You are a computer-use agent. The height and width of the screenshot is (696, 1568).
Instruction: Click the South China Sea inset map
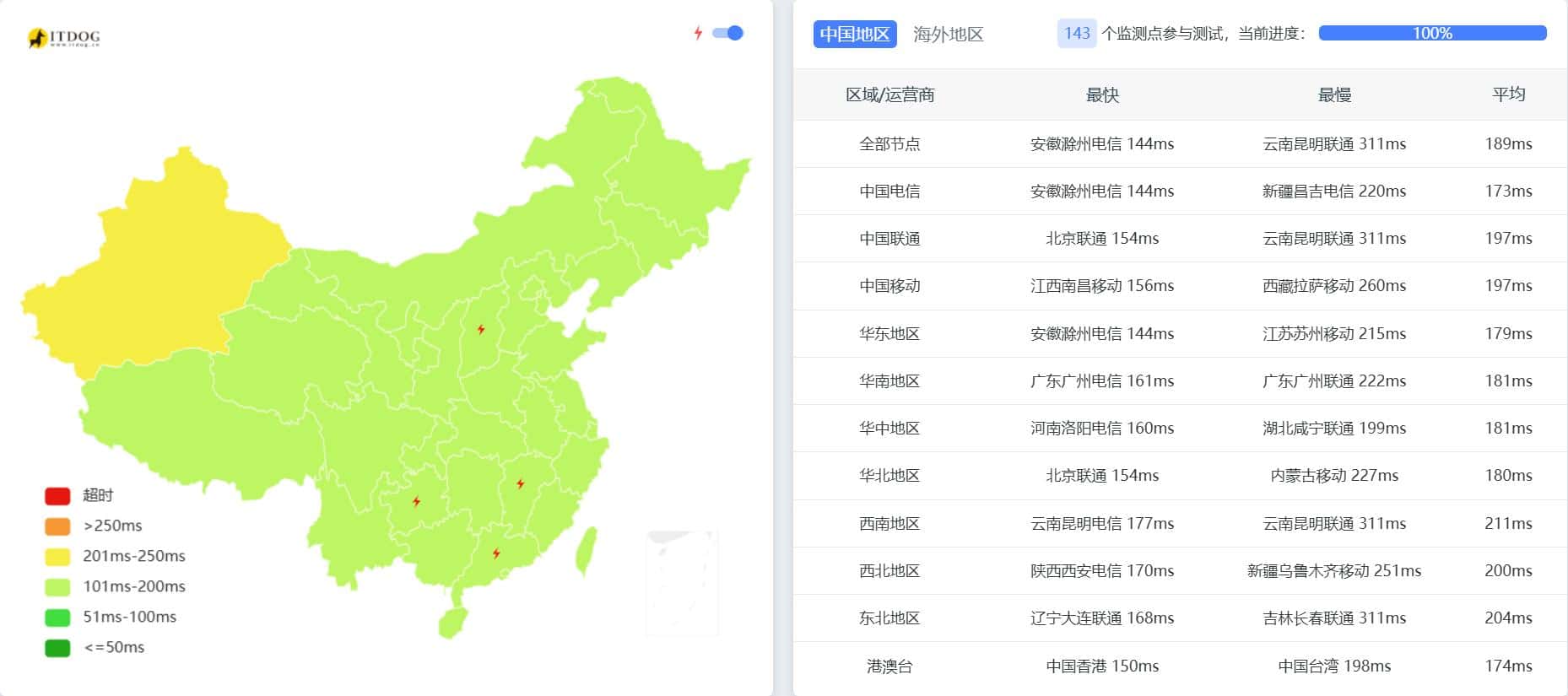[x=682, y=582]
